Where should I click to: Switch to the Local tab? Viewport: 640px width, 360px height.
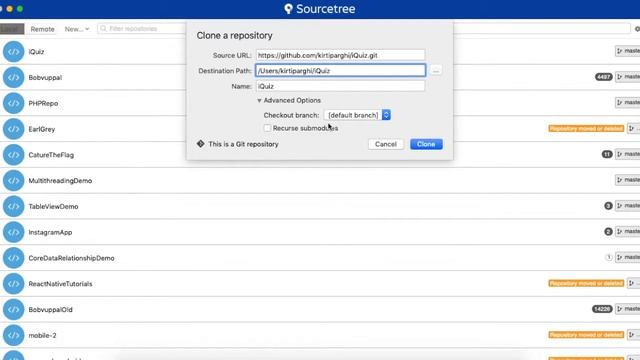(x=12, y=29)
